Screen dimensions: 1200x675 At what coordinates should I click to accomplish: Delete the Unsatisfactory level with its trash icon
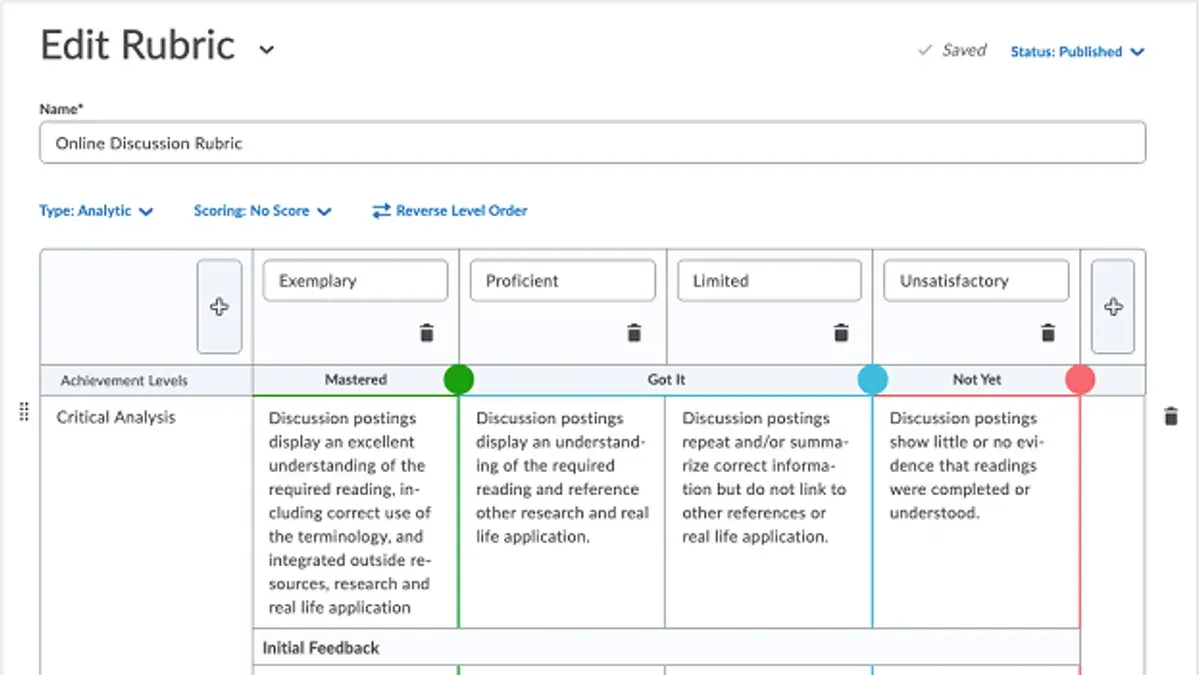(1048, 333)
